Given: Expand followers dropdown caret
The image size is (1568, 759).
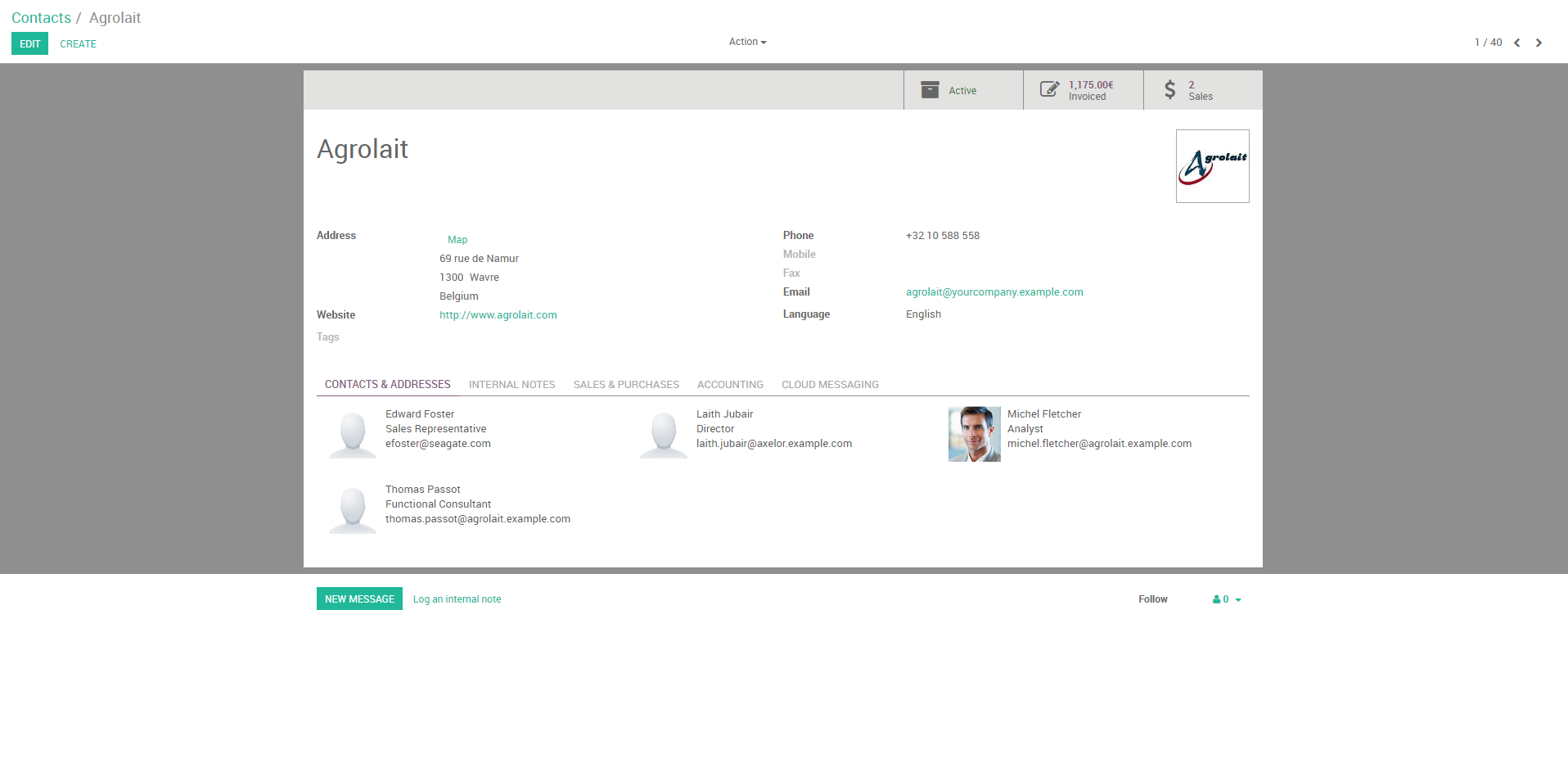Looking at the screenshot, I should (x=1238, y=600).
